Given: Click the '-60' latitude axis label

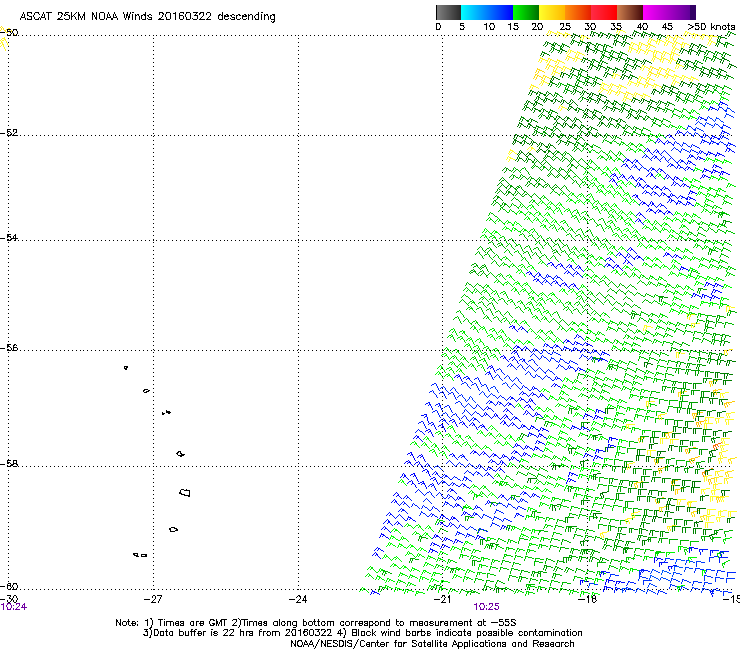Looking at the screenshot, I should 9,587.
